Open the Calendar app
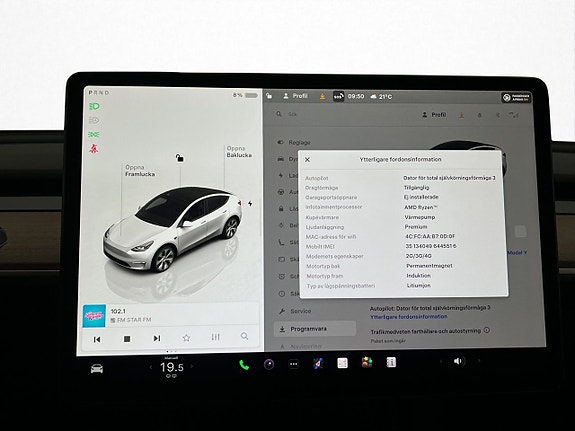The height and width of the screenshot is (431, 575). (x=342, y=363)
